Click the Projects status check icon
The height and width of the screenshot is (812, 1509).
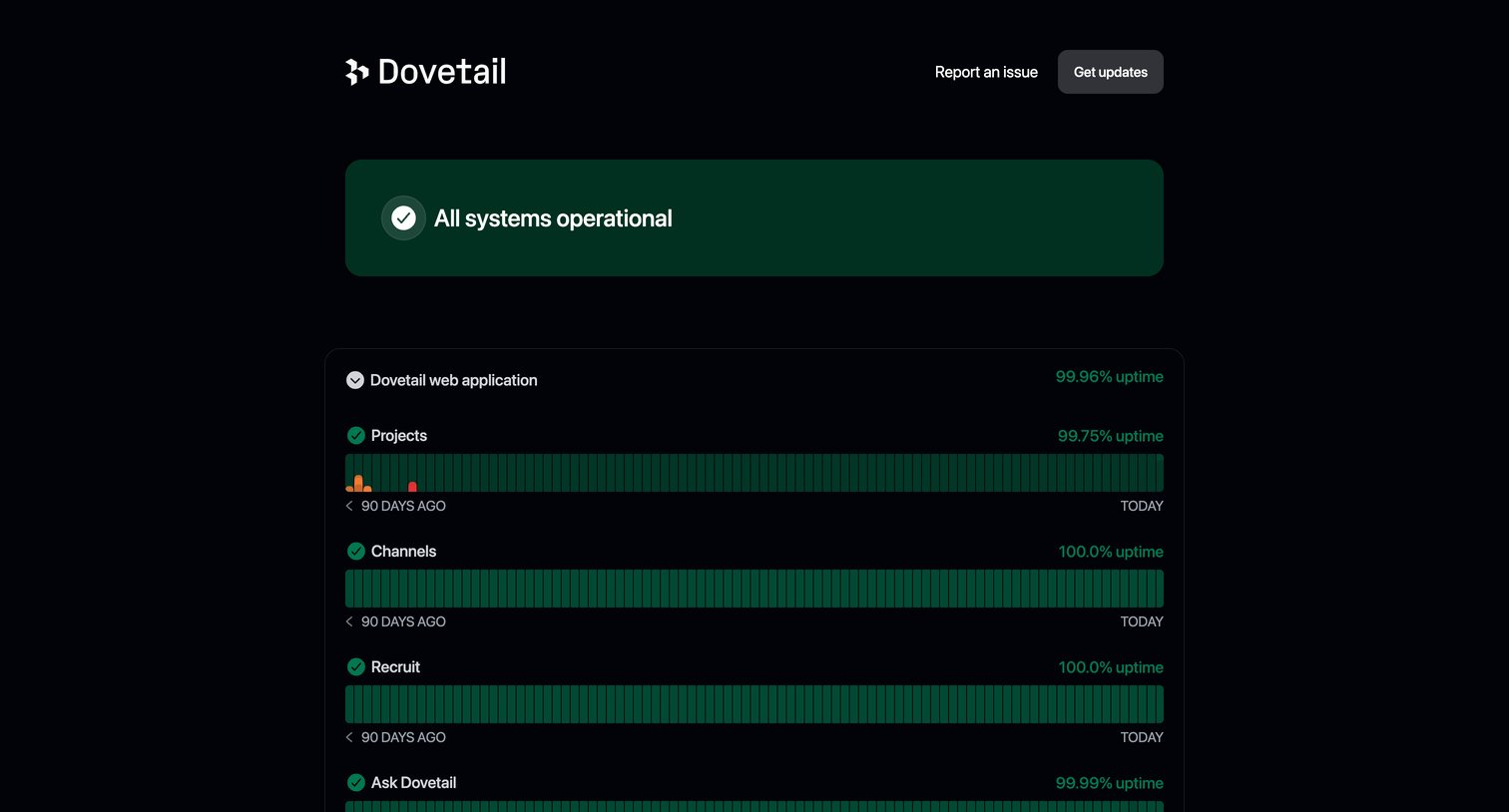coord(355,435)
